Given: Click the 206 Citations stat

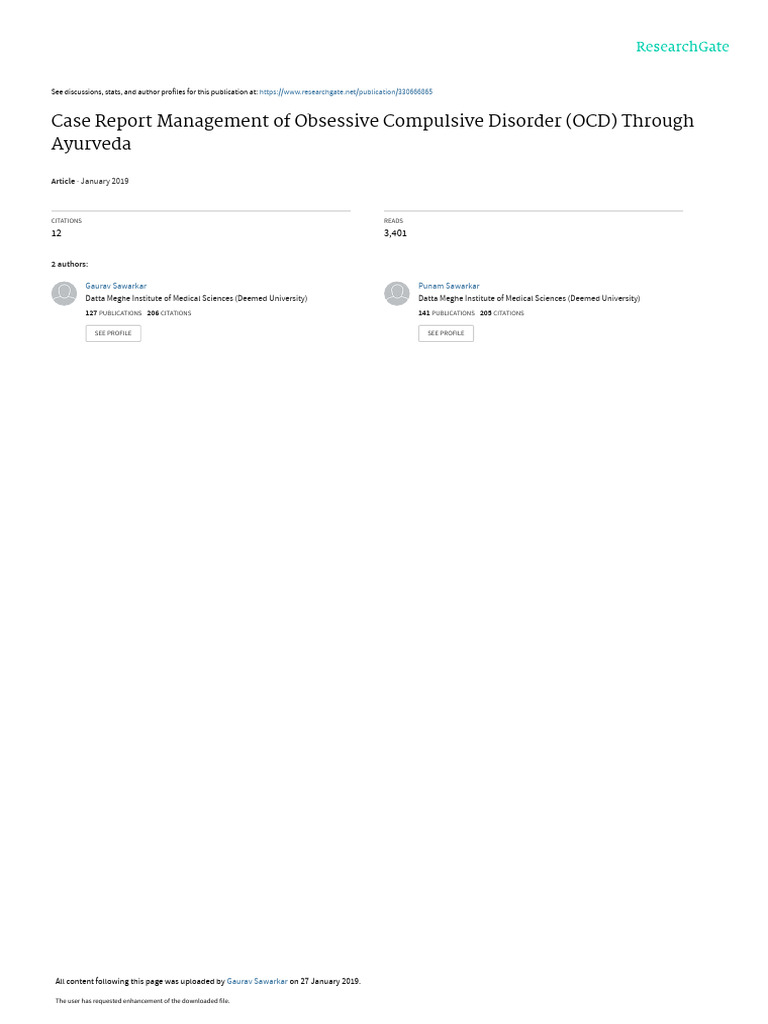Looking at the screenshot, I should tap(169, 313).
